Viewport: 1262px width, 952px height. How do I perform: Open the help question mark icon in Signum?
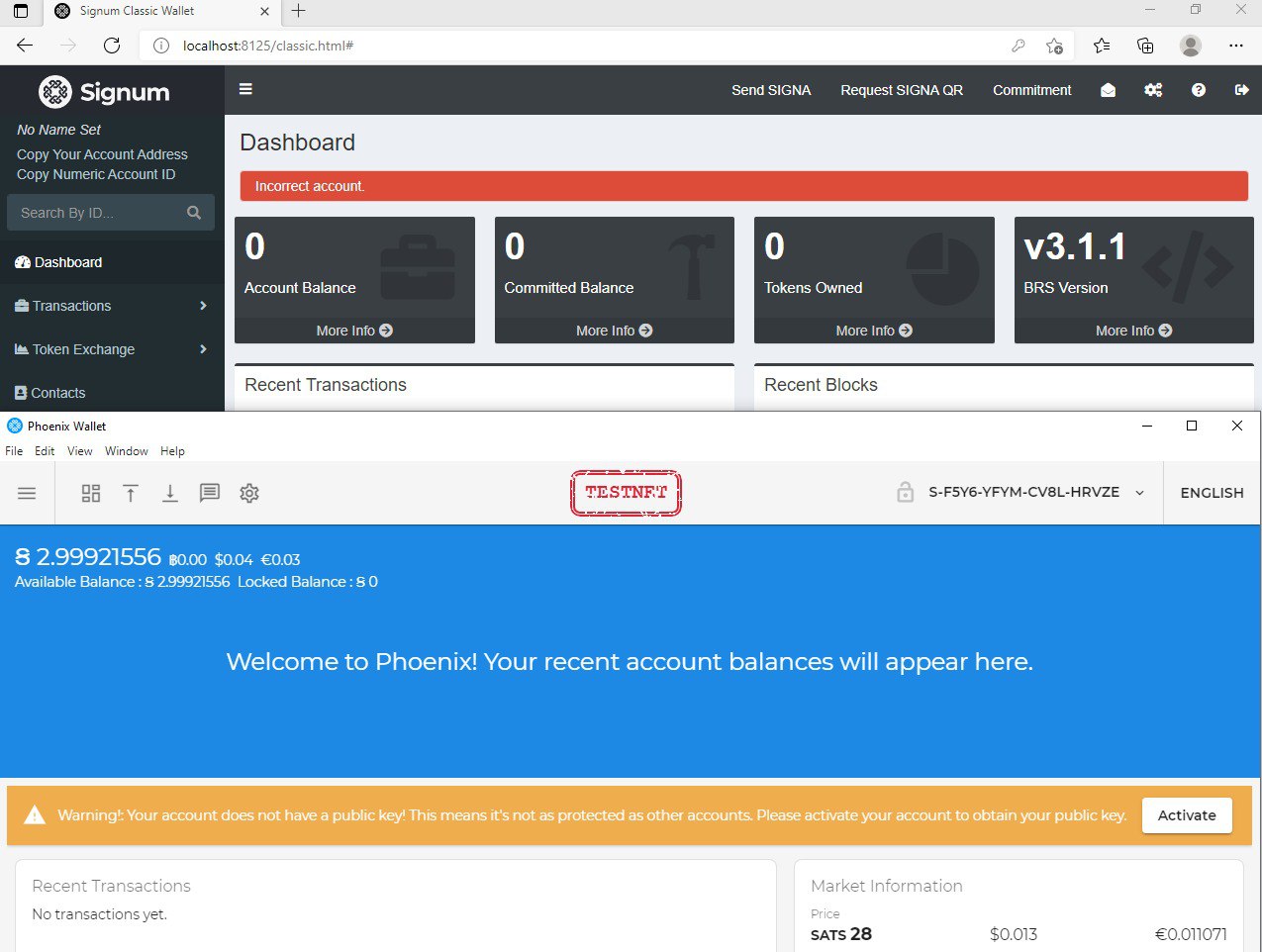[x=1199, y=90]
